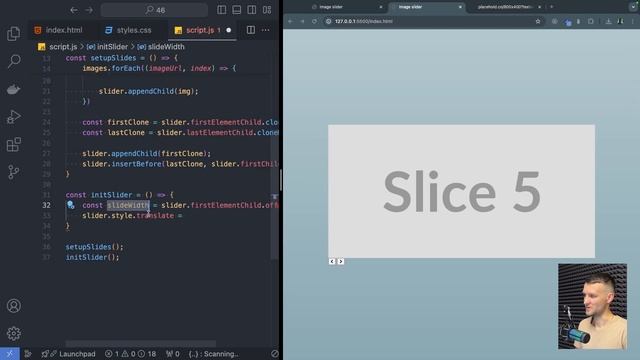Go back in VS Code navigation
The height and width of the screenshot is (360, 640).
tap(74, 10)
